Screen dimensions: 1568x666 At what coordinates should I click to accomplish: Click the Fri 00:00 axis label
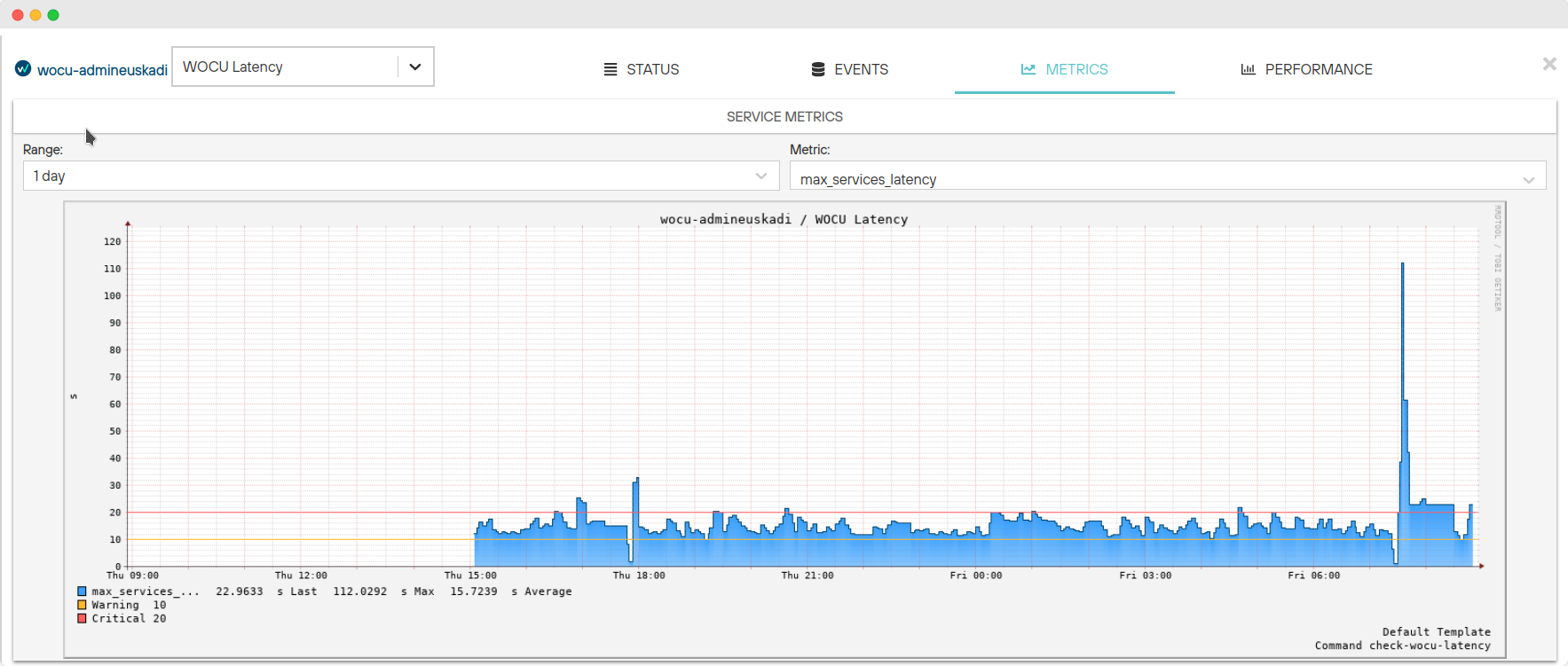pos(976,576)
